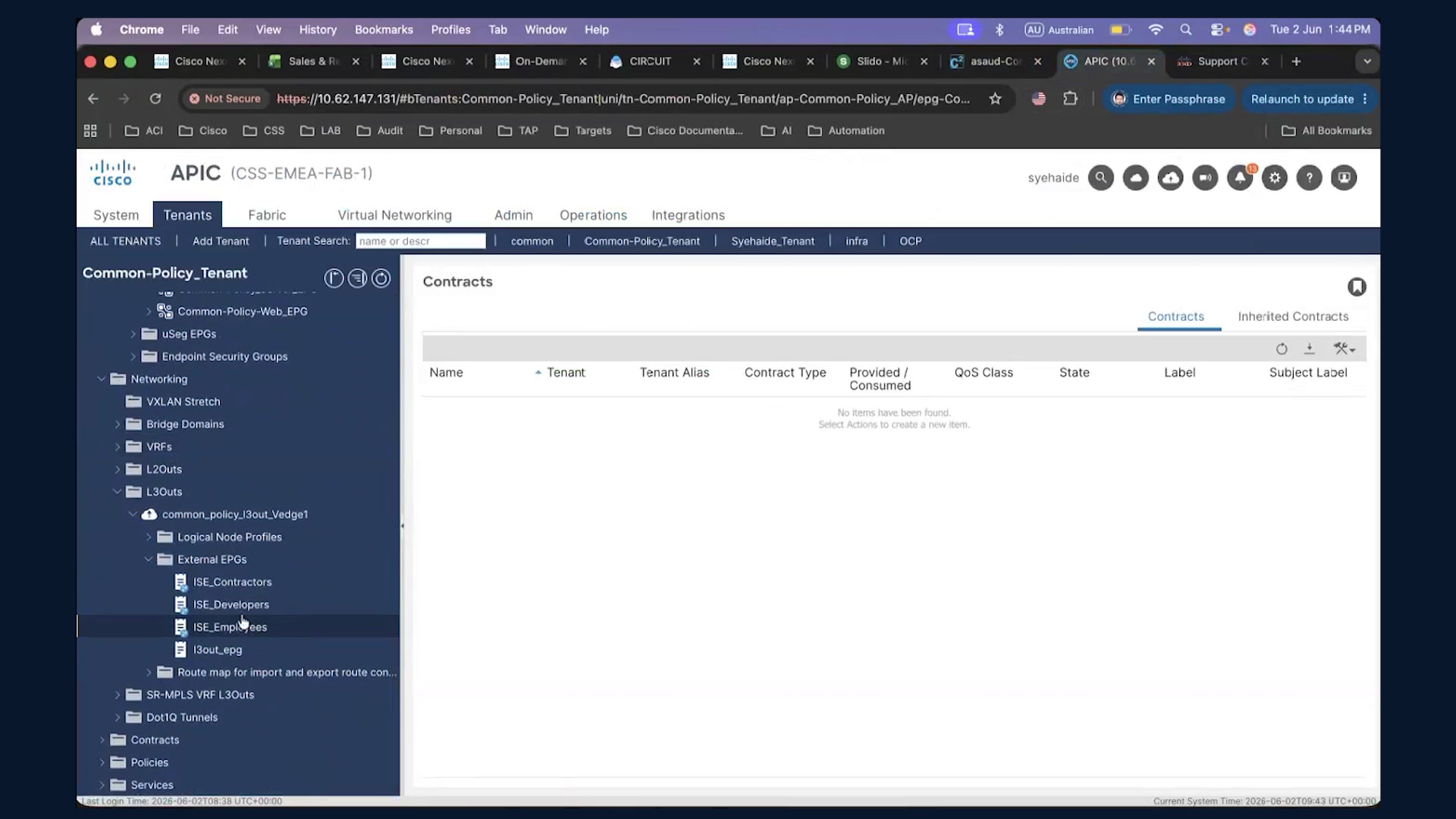Select ISE_Contractors external EPG

point(232,582)
